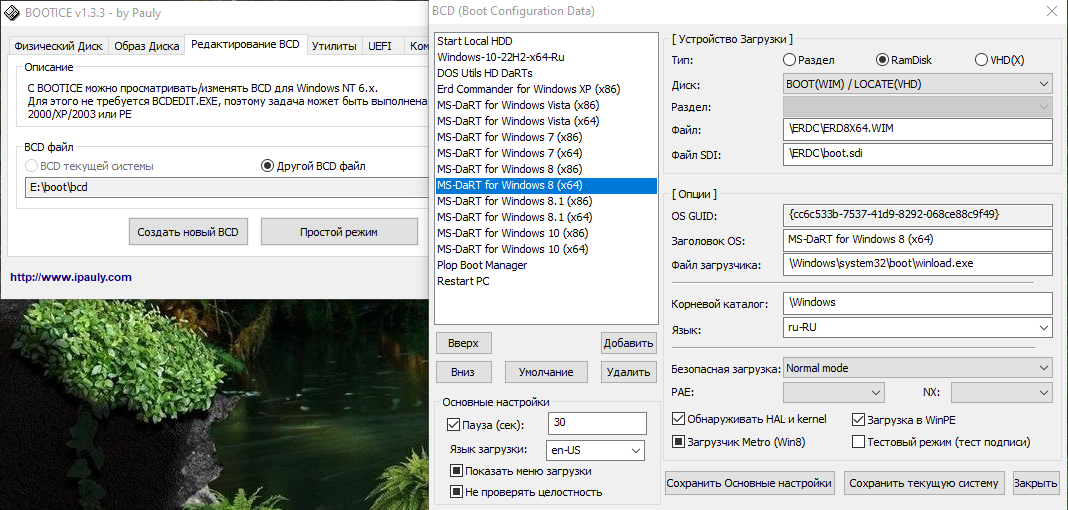Switch to the Утилиты tab
1068x510 pixels.
(334, 46)
